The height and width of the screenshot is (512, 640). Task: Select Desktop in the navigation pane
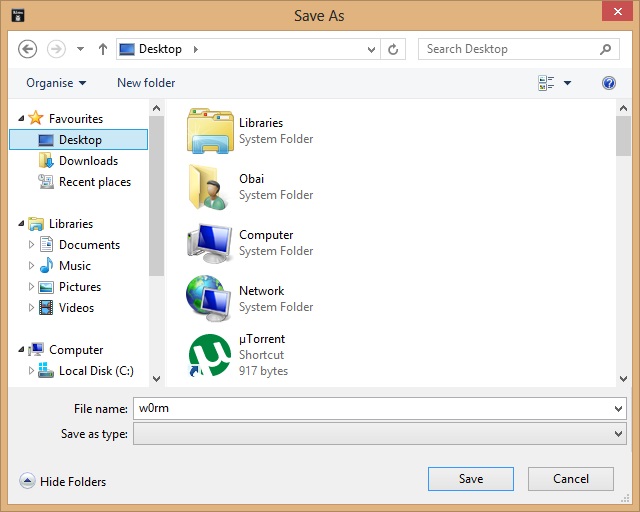(79, 140)
